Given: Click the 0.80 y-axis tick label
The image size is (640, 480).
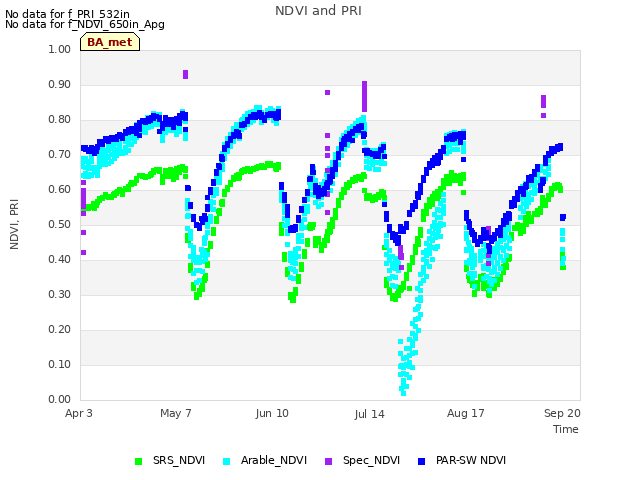Looking at the screenshot, I should tap(60, 120).
